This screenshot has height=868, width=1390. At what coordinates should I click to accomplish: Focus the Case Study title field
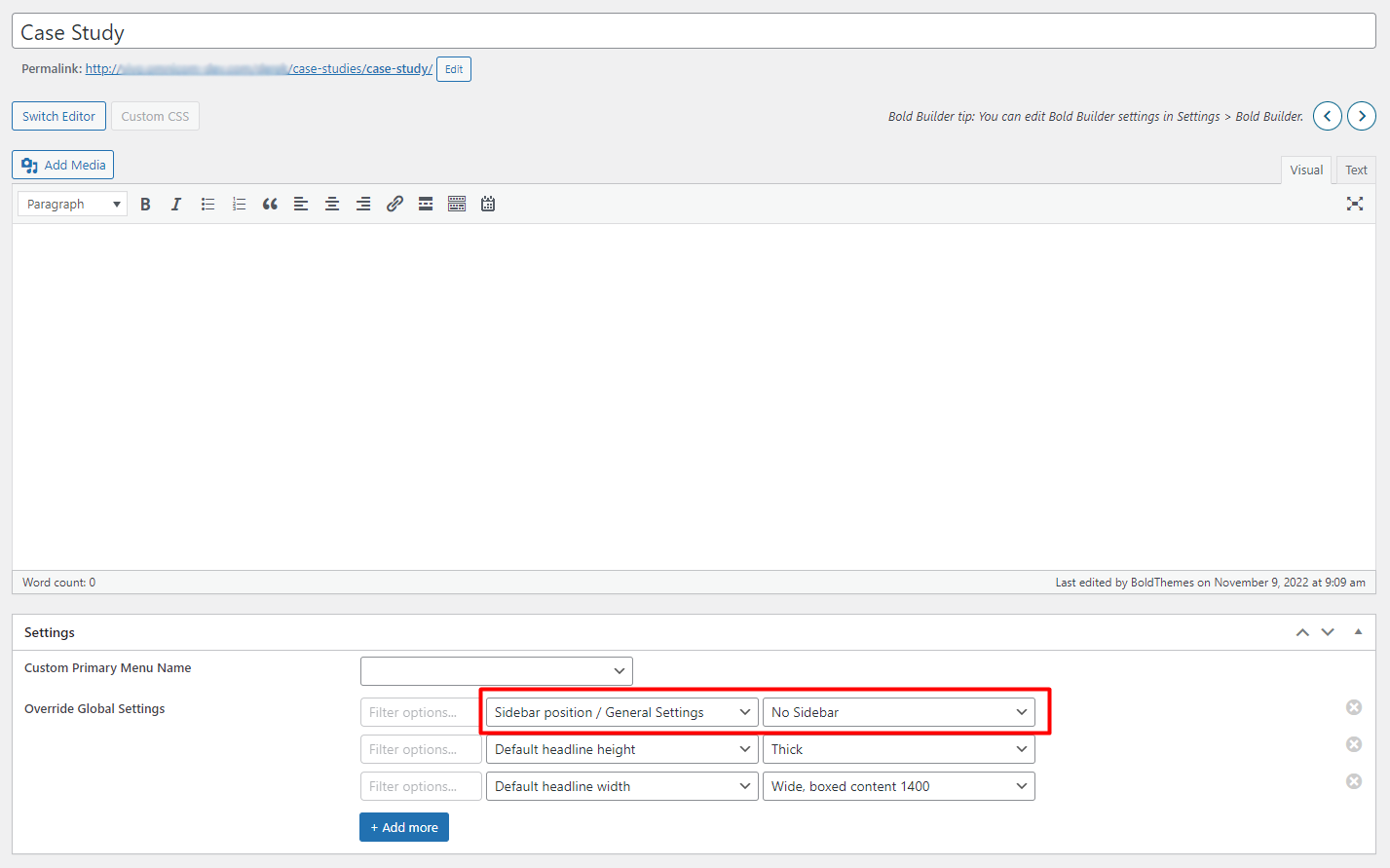click(x=694, y=32)
